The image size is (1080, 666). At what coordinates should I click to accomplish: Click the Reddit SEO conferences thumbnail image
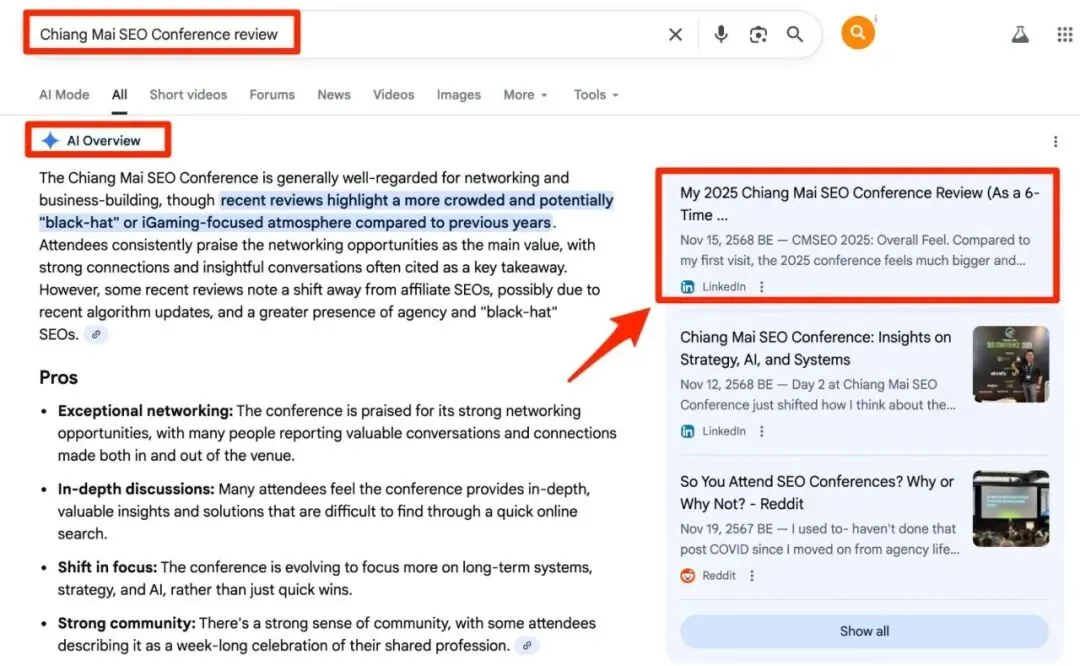coord(1010,509)
